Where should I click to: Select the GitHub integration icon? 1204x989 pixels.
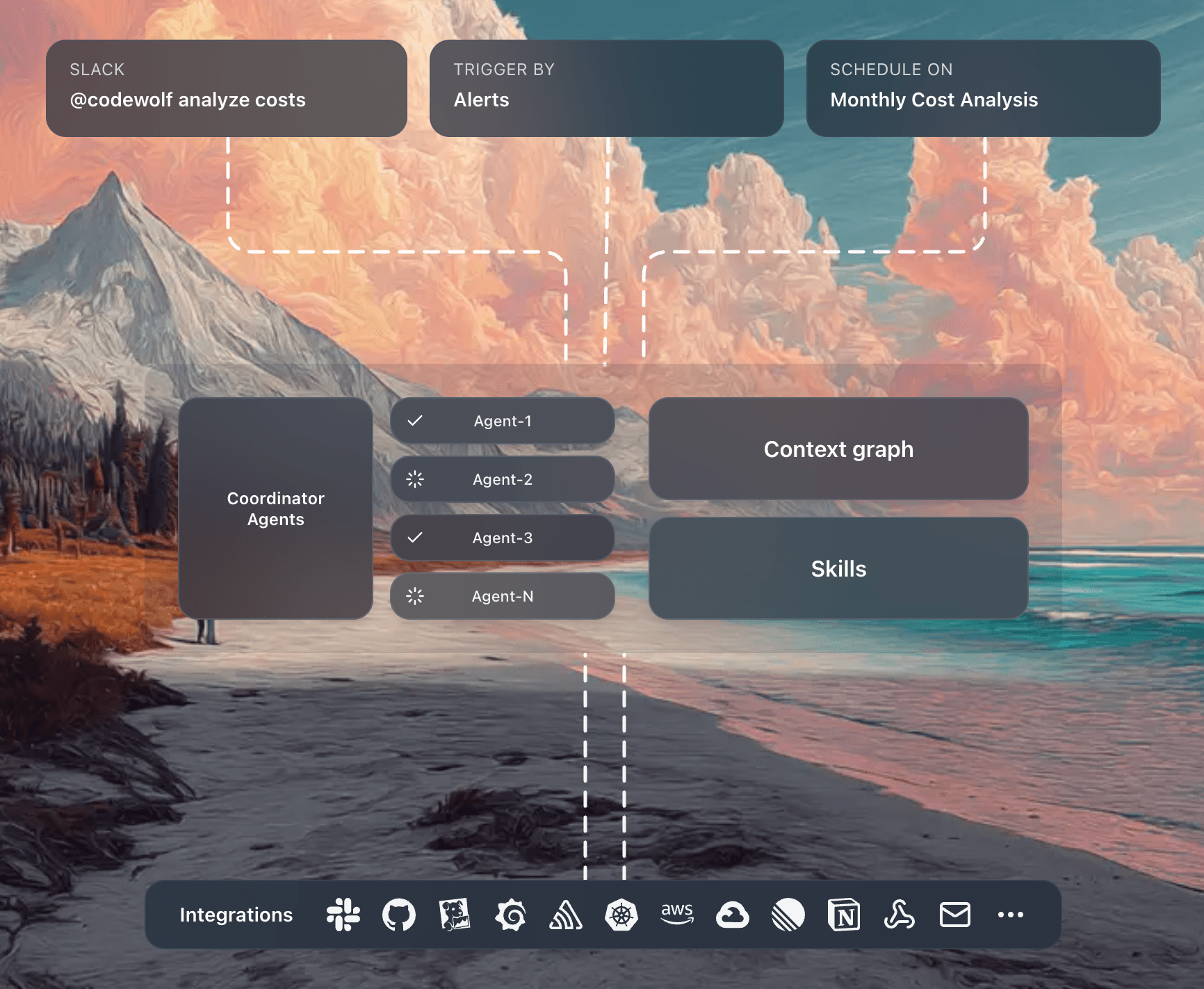[x=399, y=914]
